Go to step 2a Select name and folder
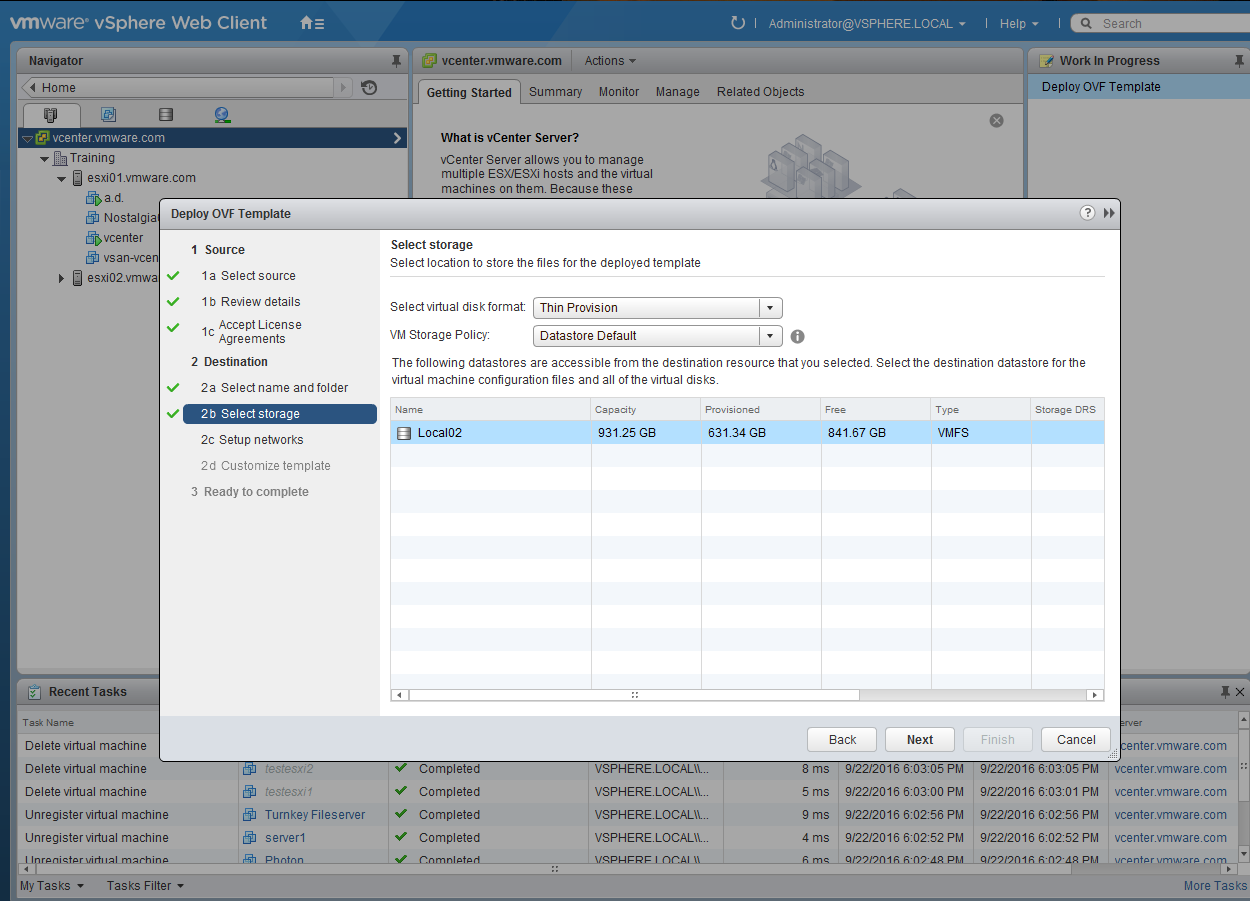This screenshot has width=1250, height=901. pos(274,388)
